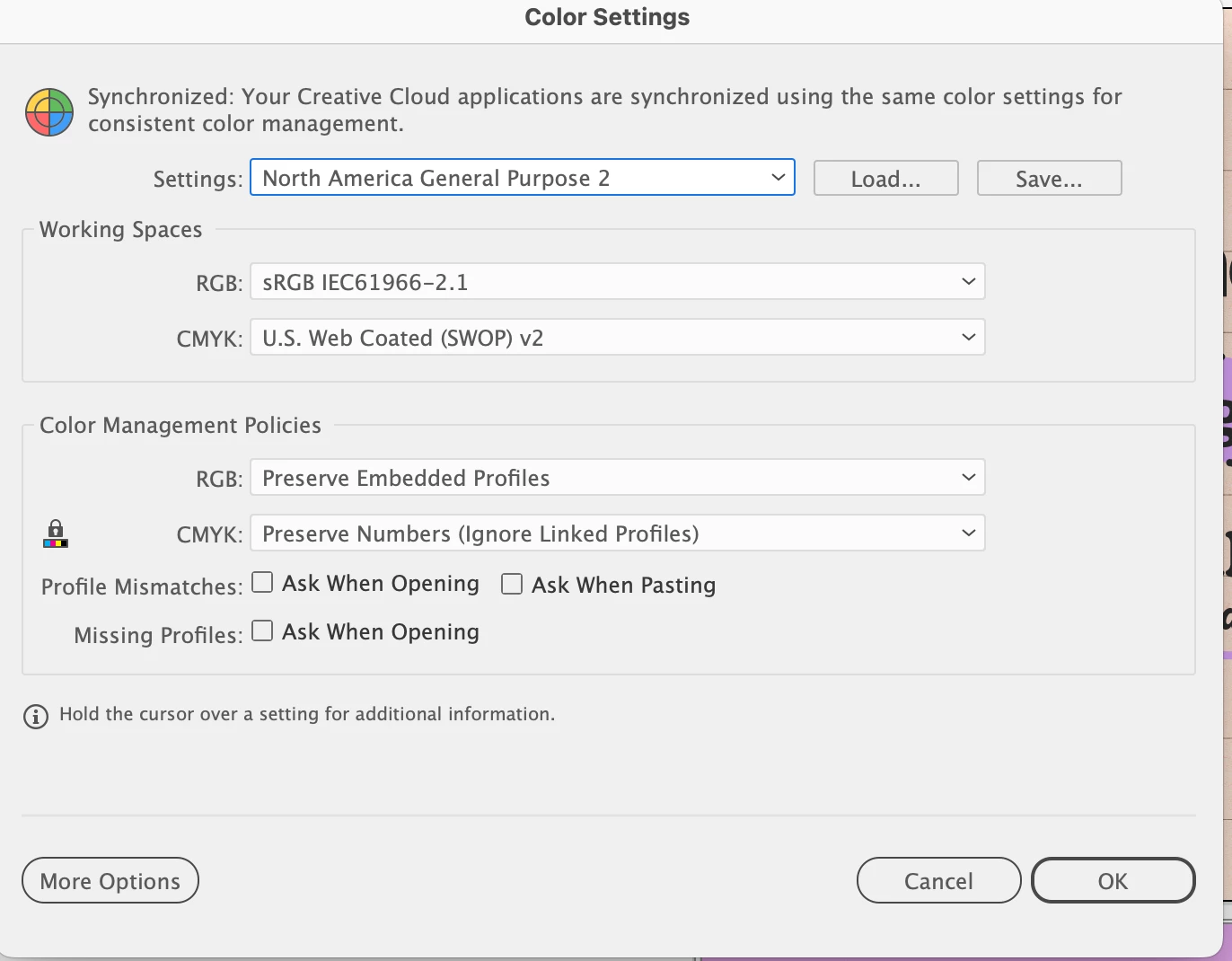Click the Working Spaces group label
Image resolution: width=1232 pixels, height=961 pixels.
(x=121, y=230)
